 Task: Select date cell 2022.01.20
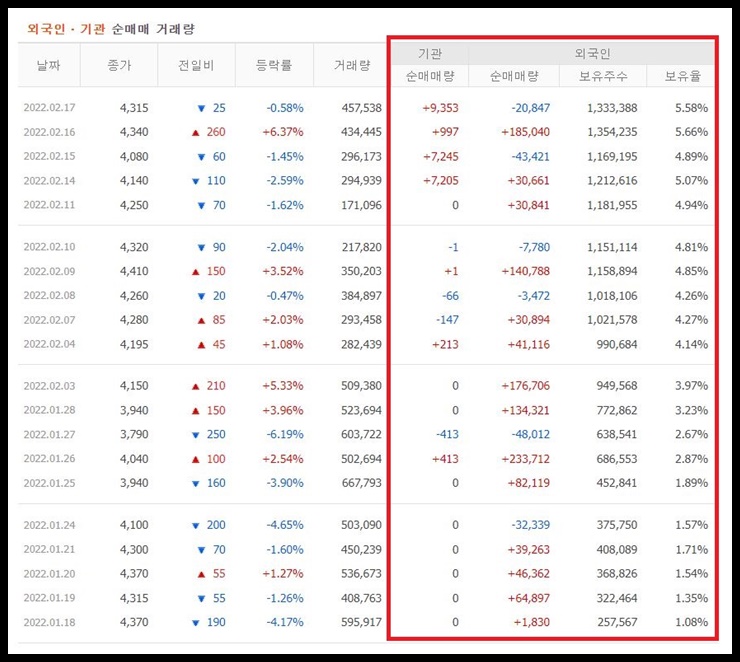pyautogui.click(x=50, y=574)
